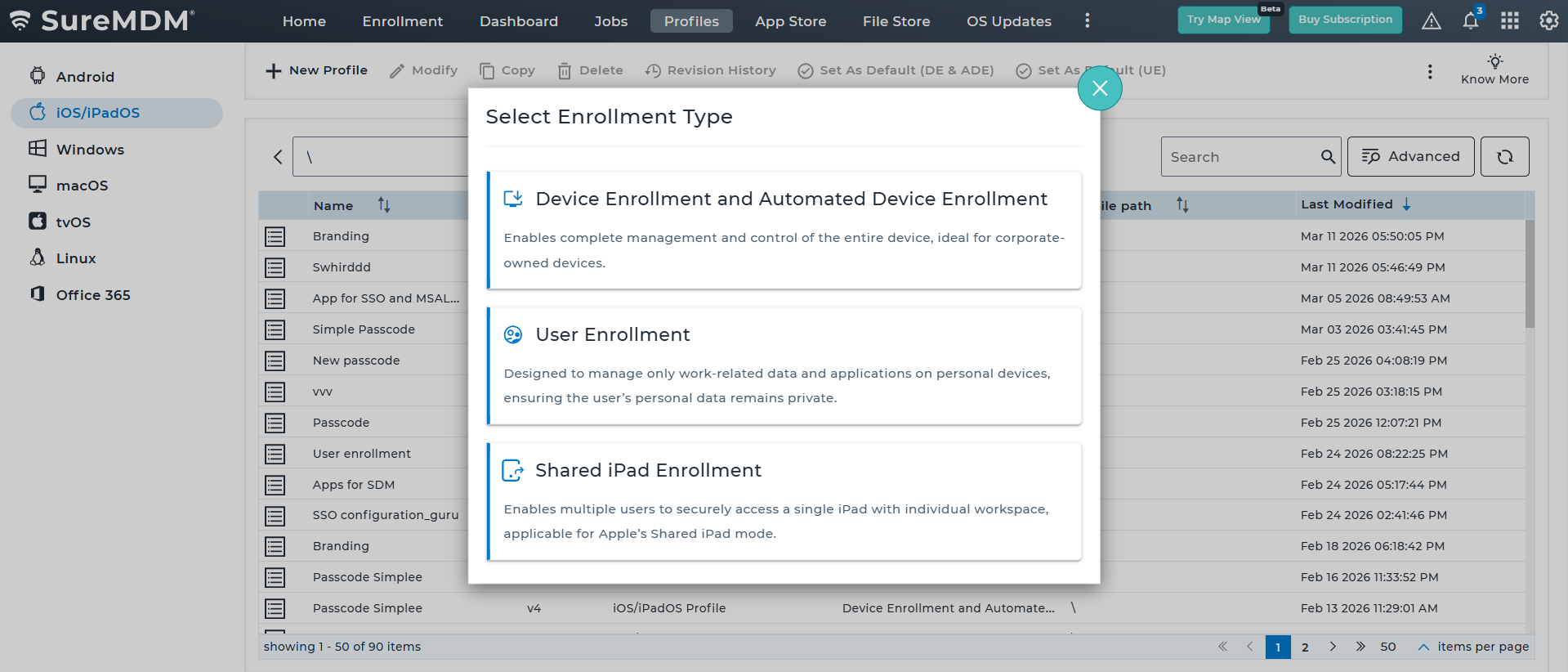Select Android in the platform sidebar

click(85, 77)
